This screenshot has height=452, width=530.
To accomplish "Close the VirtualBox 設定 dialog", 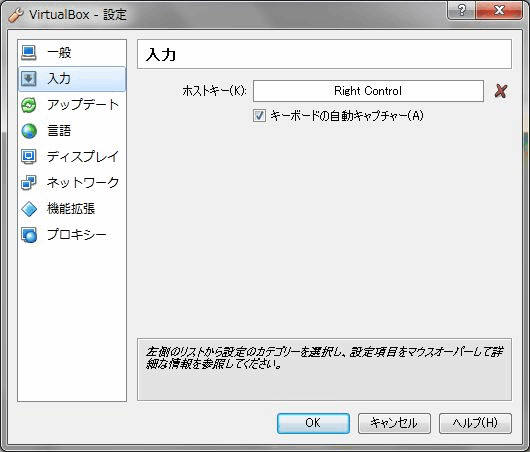I will 499,10.
